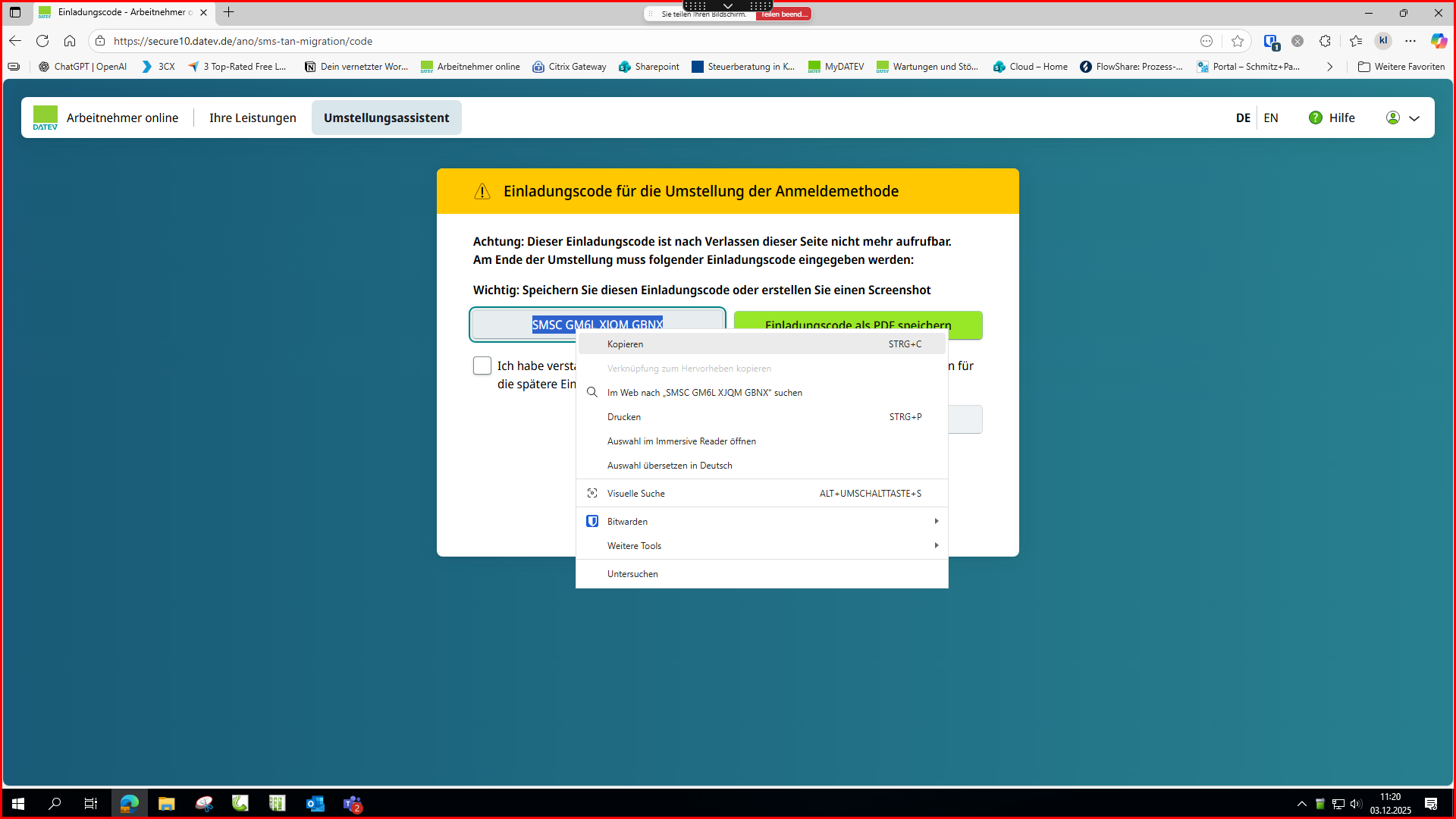Open Copilot icon in browser toolbar
This screenshot has height=819, width=1456.
click(1438, 41)
